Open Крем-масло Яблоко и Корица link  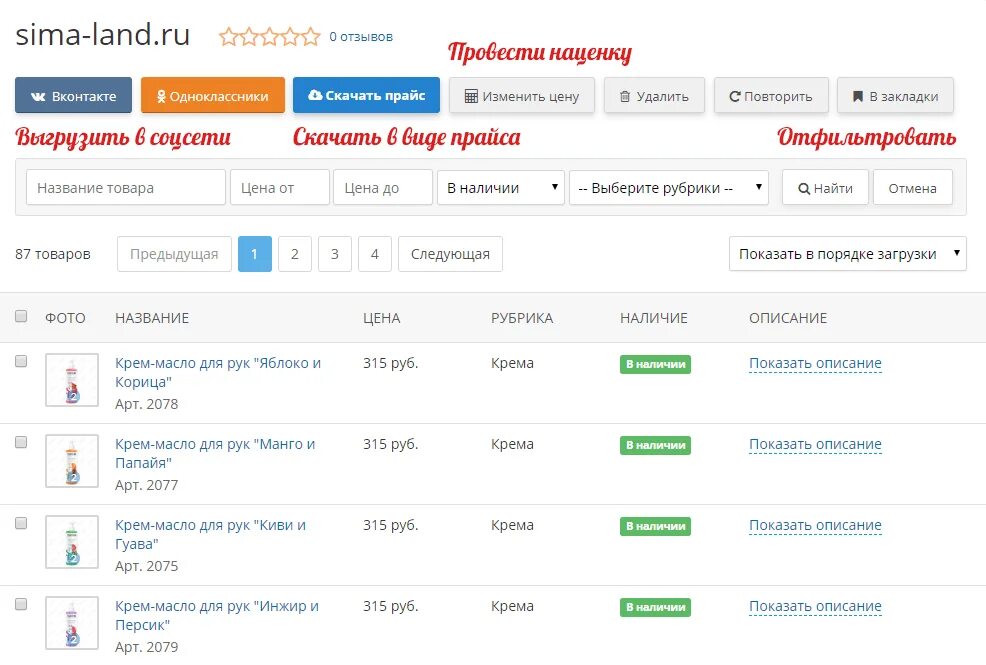click(218, 372)
